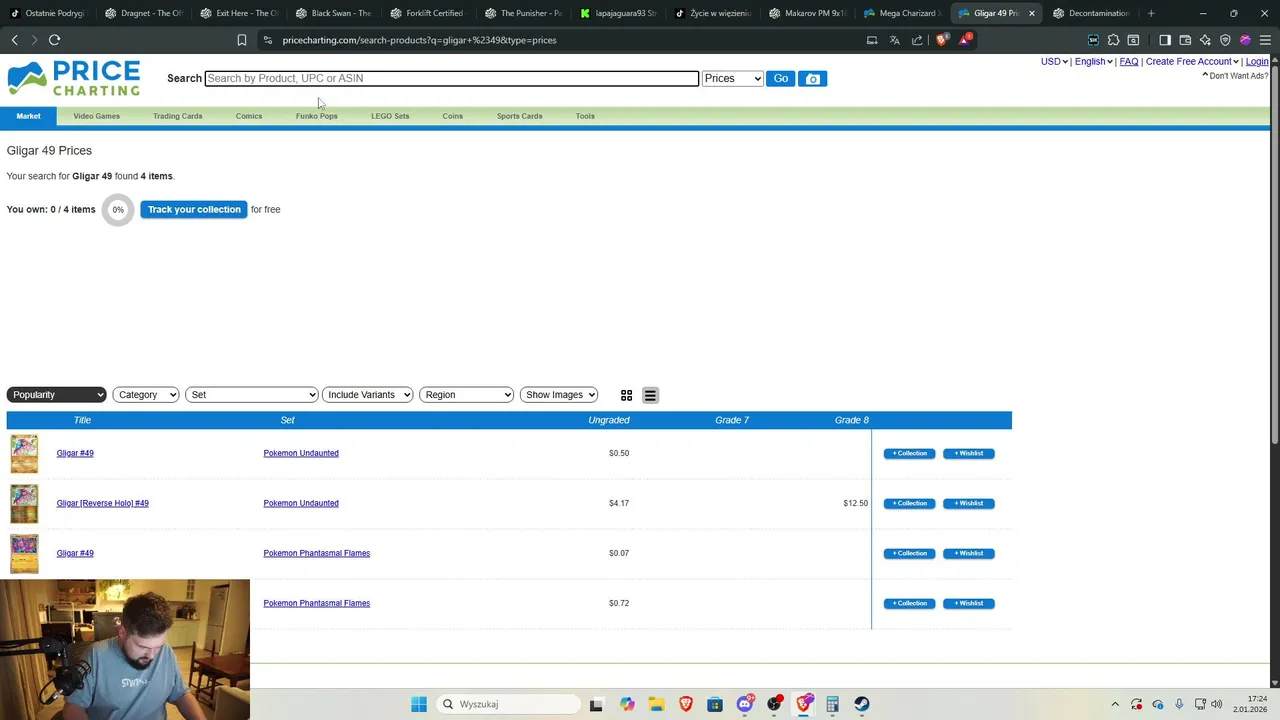Open the Category filter dropdown
Screen dimensions: 1280x720
pos(146,395)
